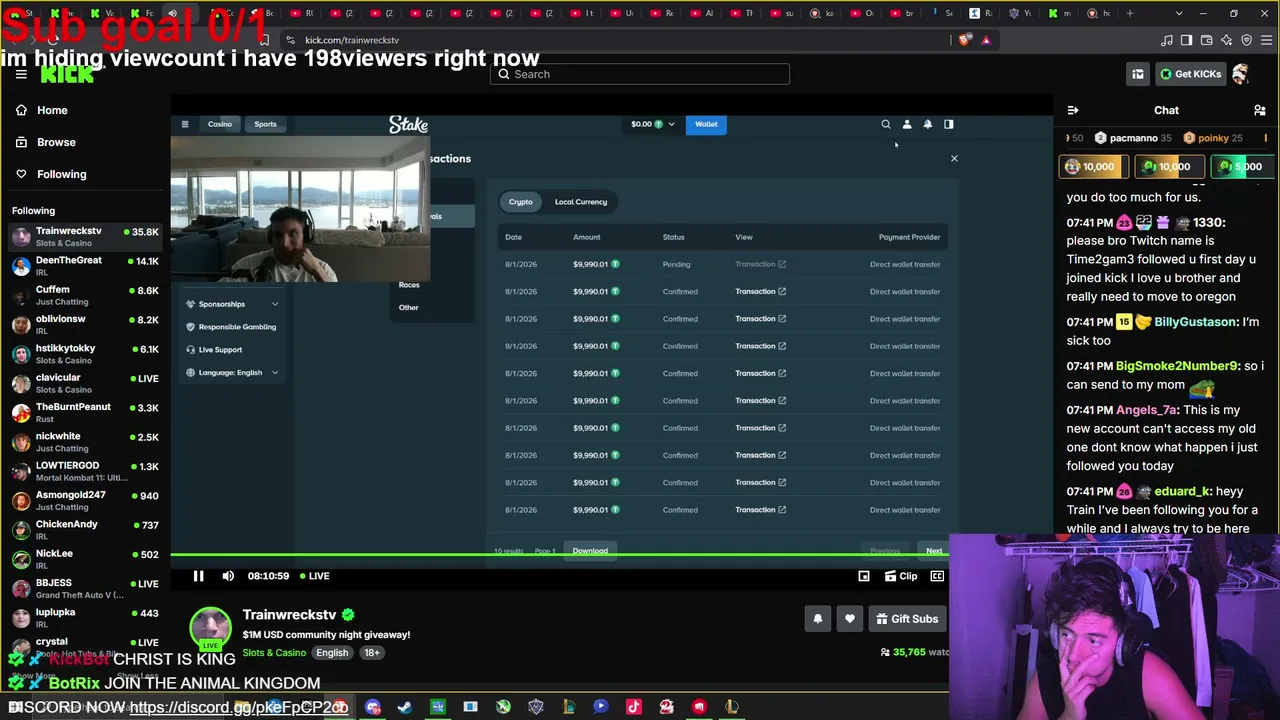Open Live Support on Stake
This screenshot has height=720, width=1280.
[x=214, y=350]
